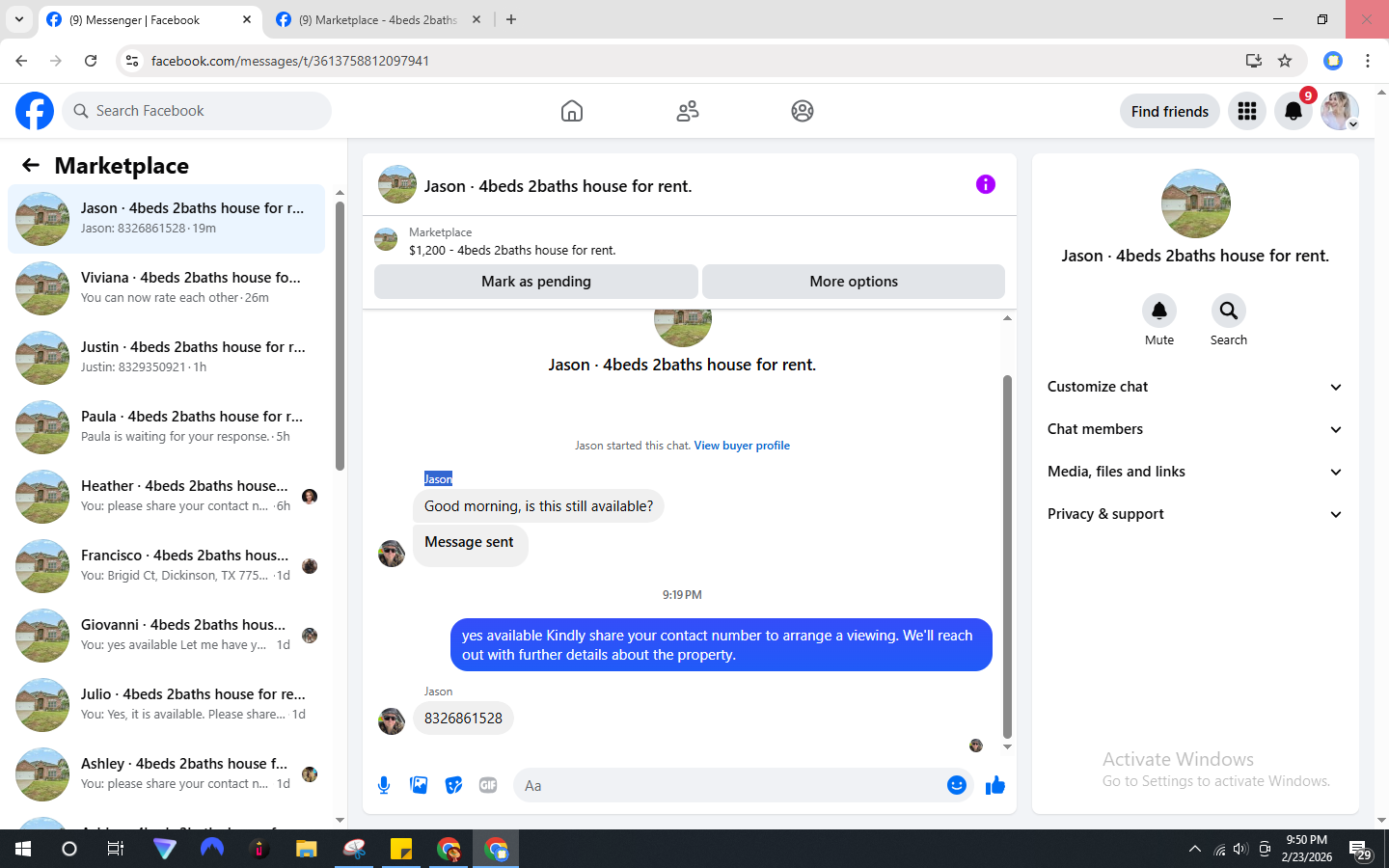Open the Facebook apps menu grid icon
This screenshot has height=868, width=1389.
(x=1247, y=111)
